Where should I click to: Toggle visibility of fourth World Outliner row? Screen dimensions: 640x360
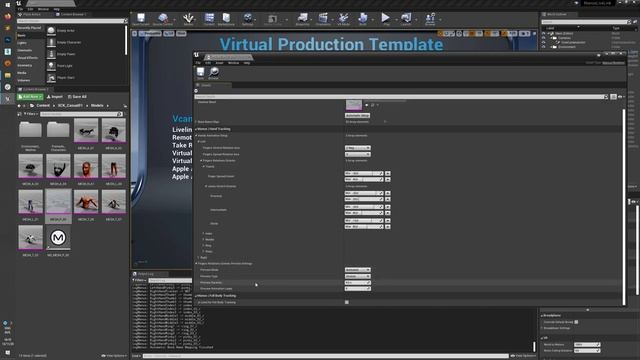tap(544, 47)
